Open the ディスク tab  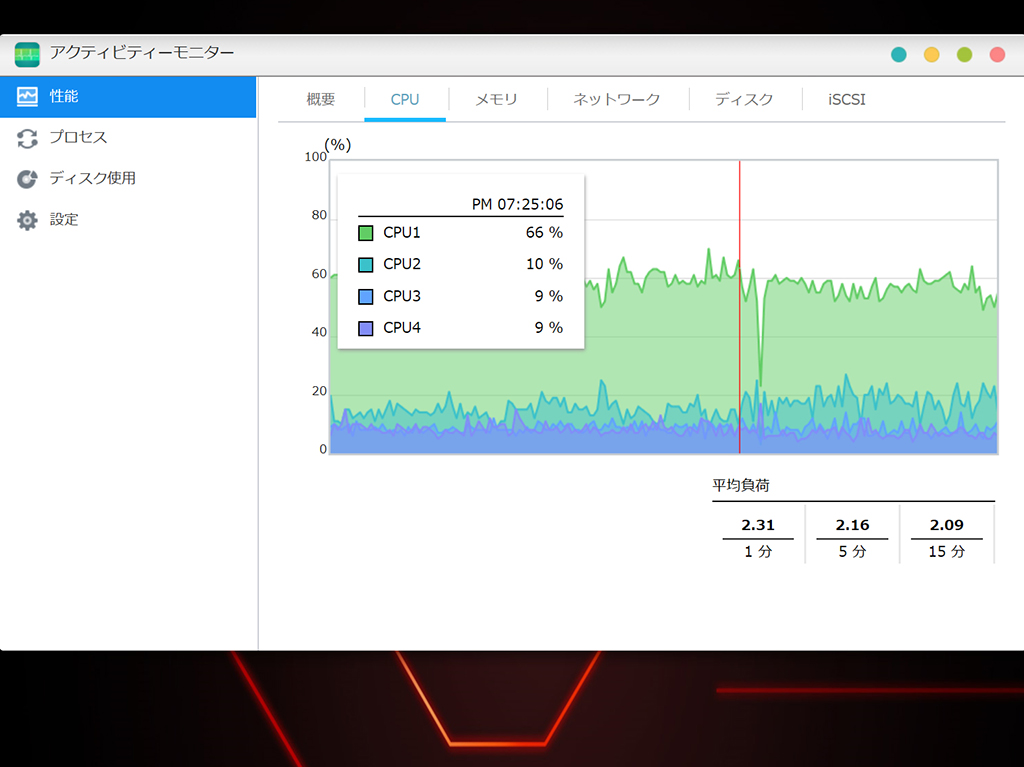pyautogui.click(x=744, y=99)
